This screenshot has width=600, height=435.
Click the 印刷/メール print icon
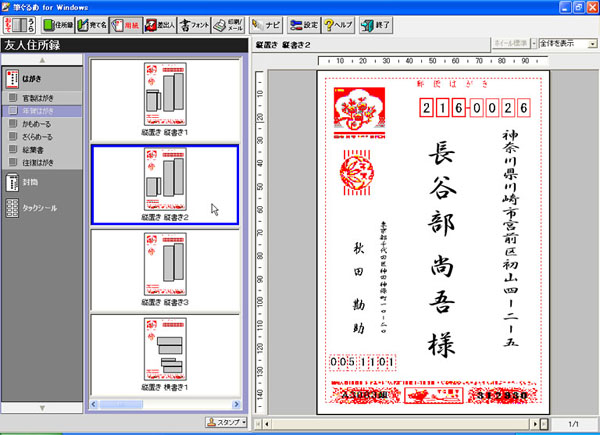tap(227, 22)
